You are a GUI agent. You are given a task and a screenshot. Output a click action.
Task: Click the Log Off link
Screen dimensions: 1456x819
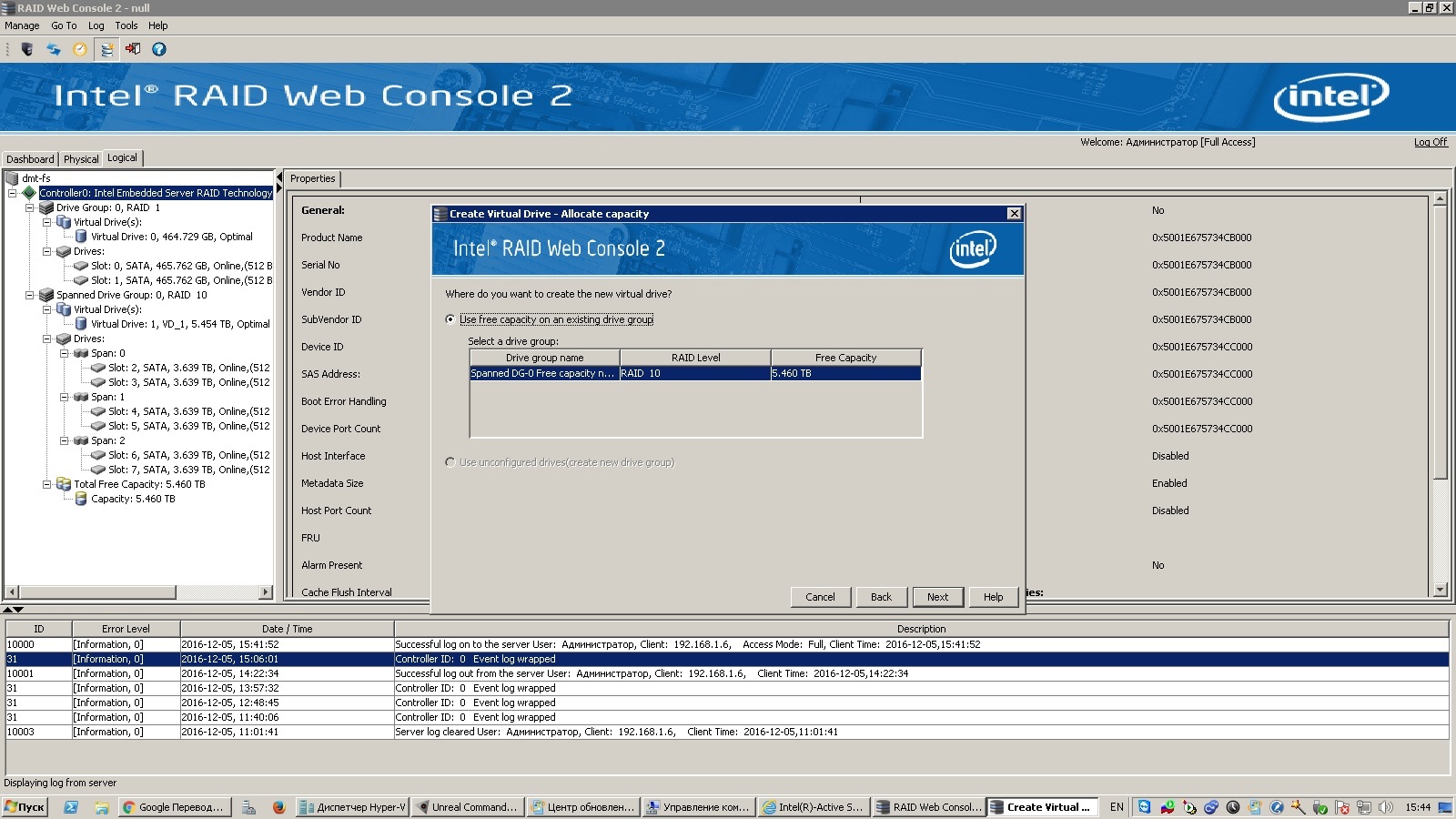(1430, 142)
